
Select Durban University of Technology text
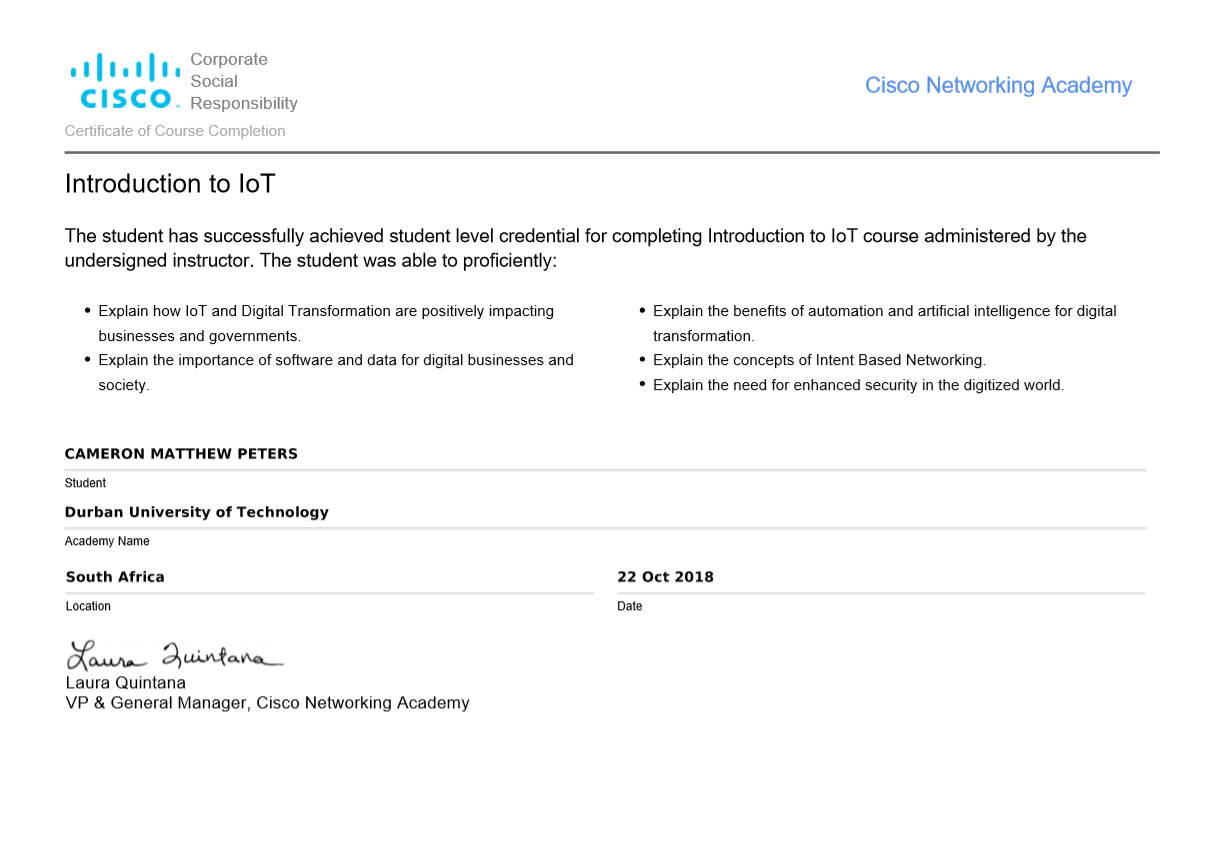pyautogui.click(x=196, y=512)
